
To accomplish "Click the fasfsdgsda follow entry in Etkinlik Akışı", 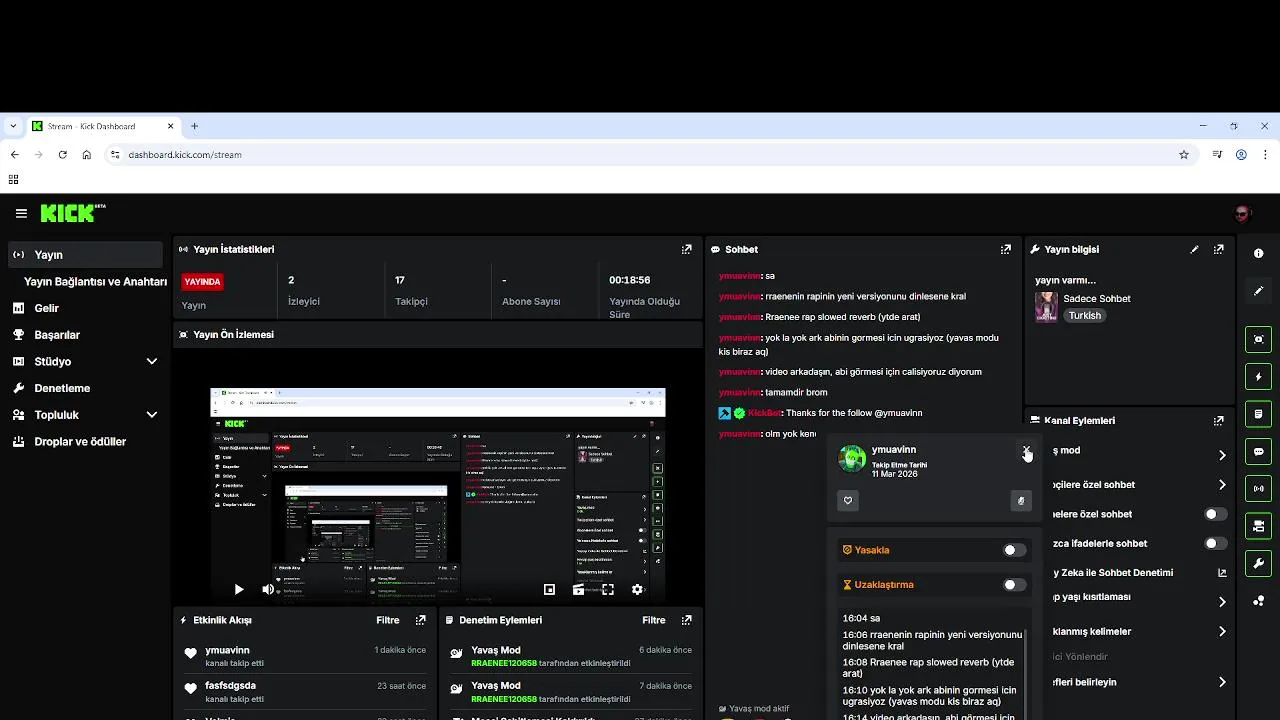I will 305,691.
